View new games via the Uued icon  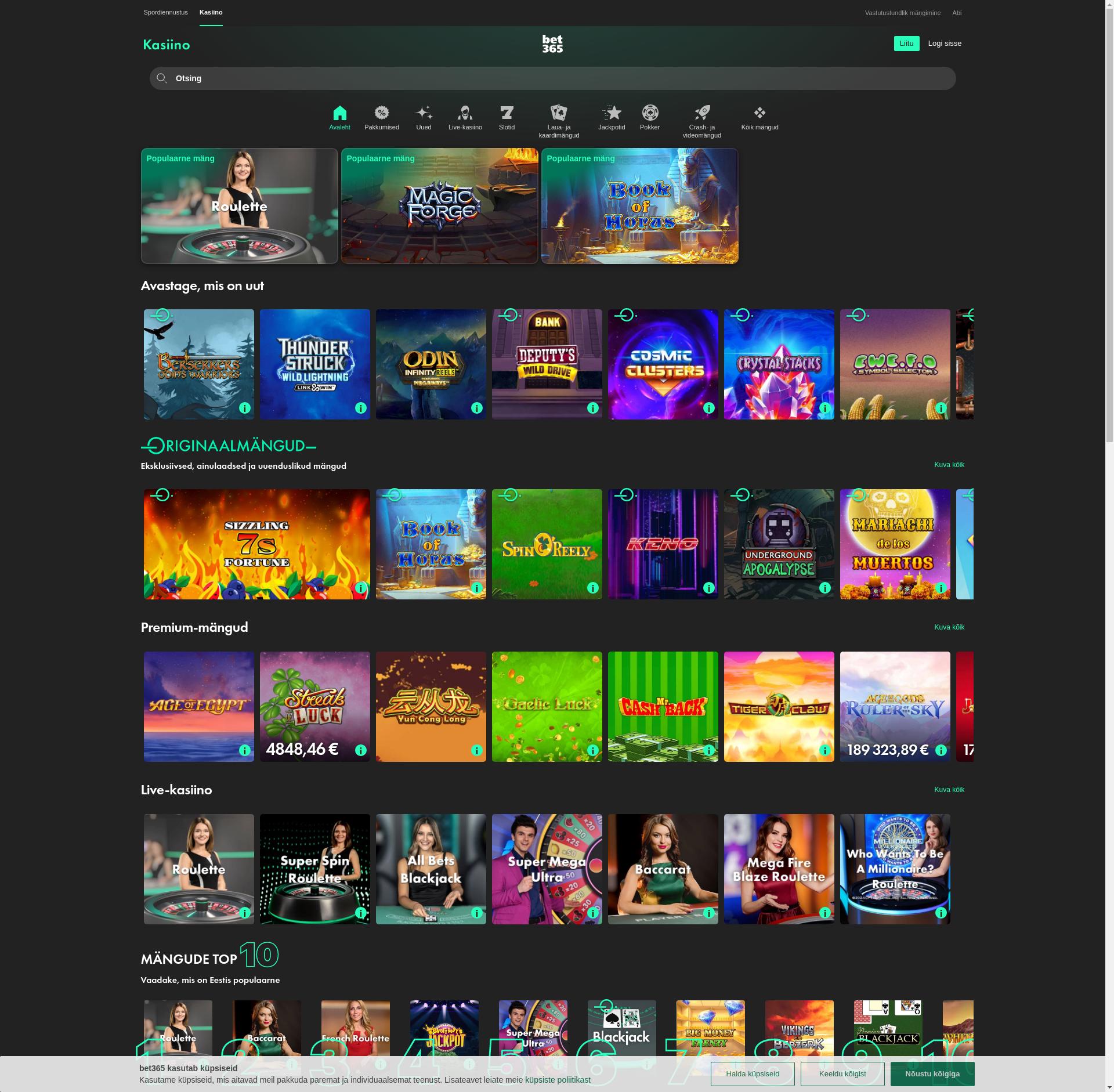pos(424,112)
